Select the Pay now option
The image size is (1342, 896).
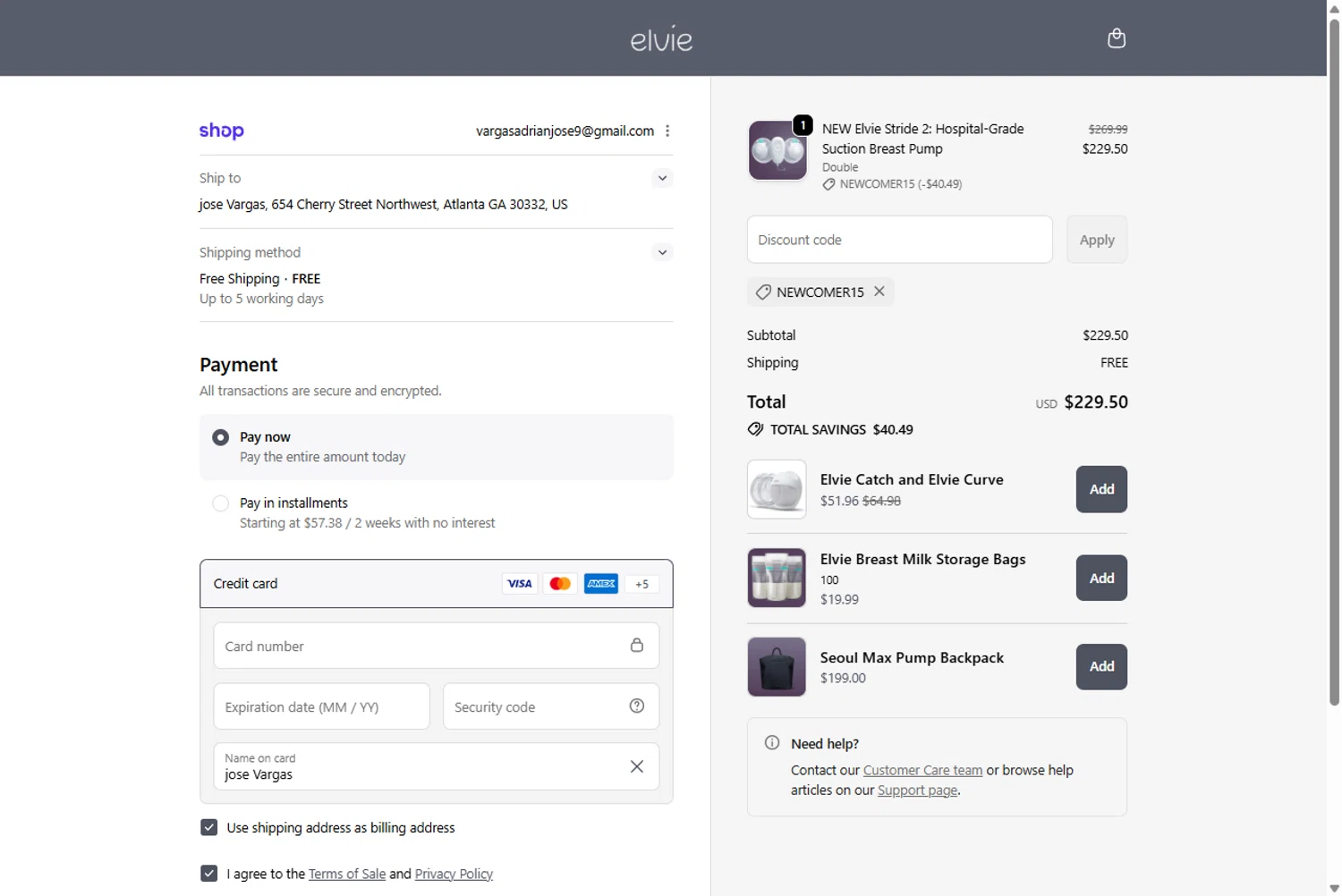[220, 437]
